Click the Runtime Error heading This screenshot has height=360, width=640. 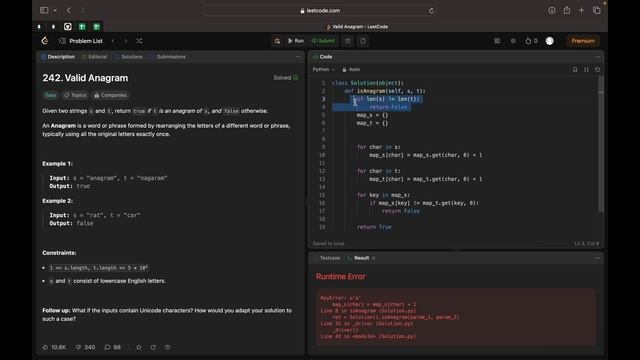tap(340, 276)
